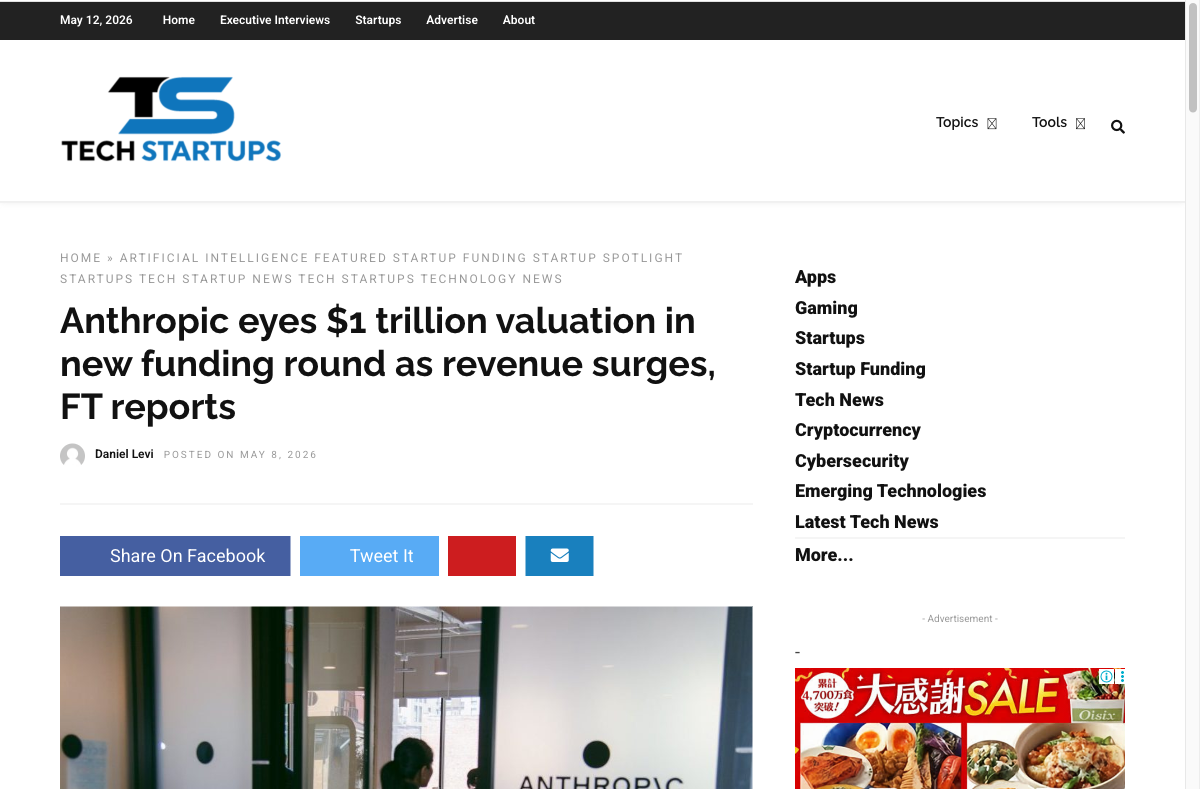Expand the Tools dropdown menu
This screenshot has width=1200, height=789.
[1058, 122]
